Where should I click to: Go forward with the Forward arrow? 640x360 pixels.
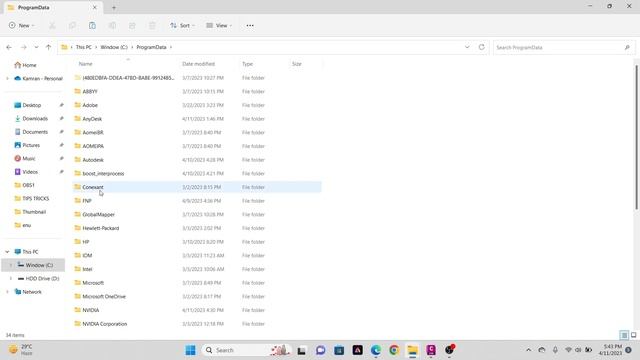[x=24, y=47]
